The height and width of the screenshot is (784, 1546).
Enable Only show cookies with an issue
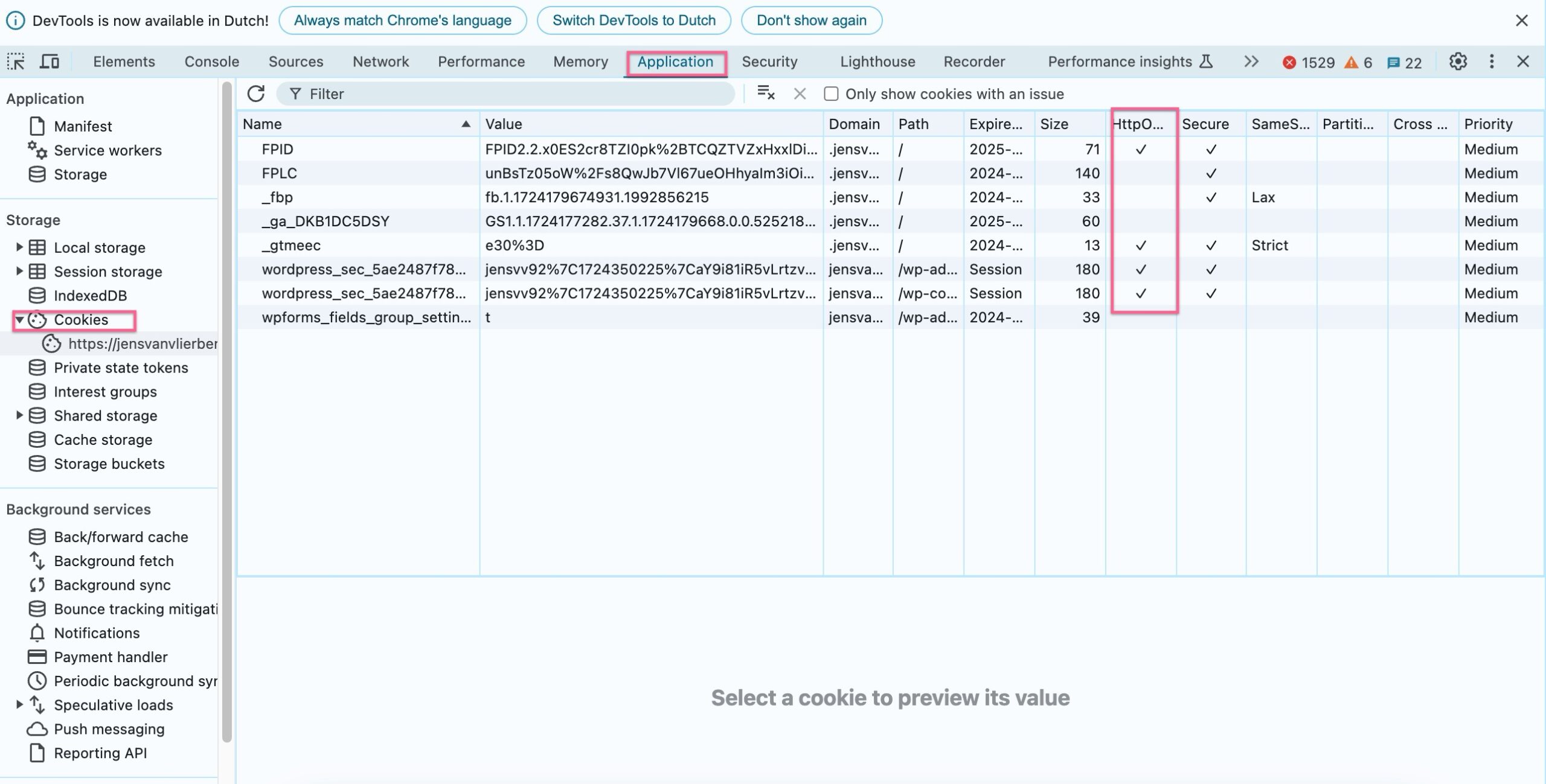coord(831,94)
